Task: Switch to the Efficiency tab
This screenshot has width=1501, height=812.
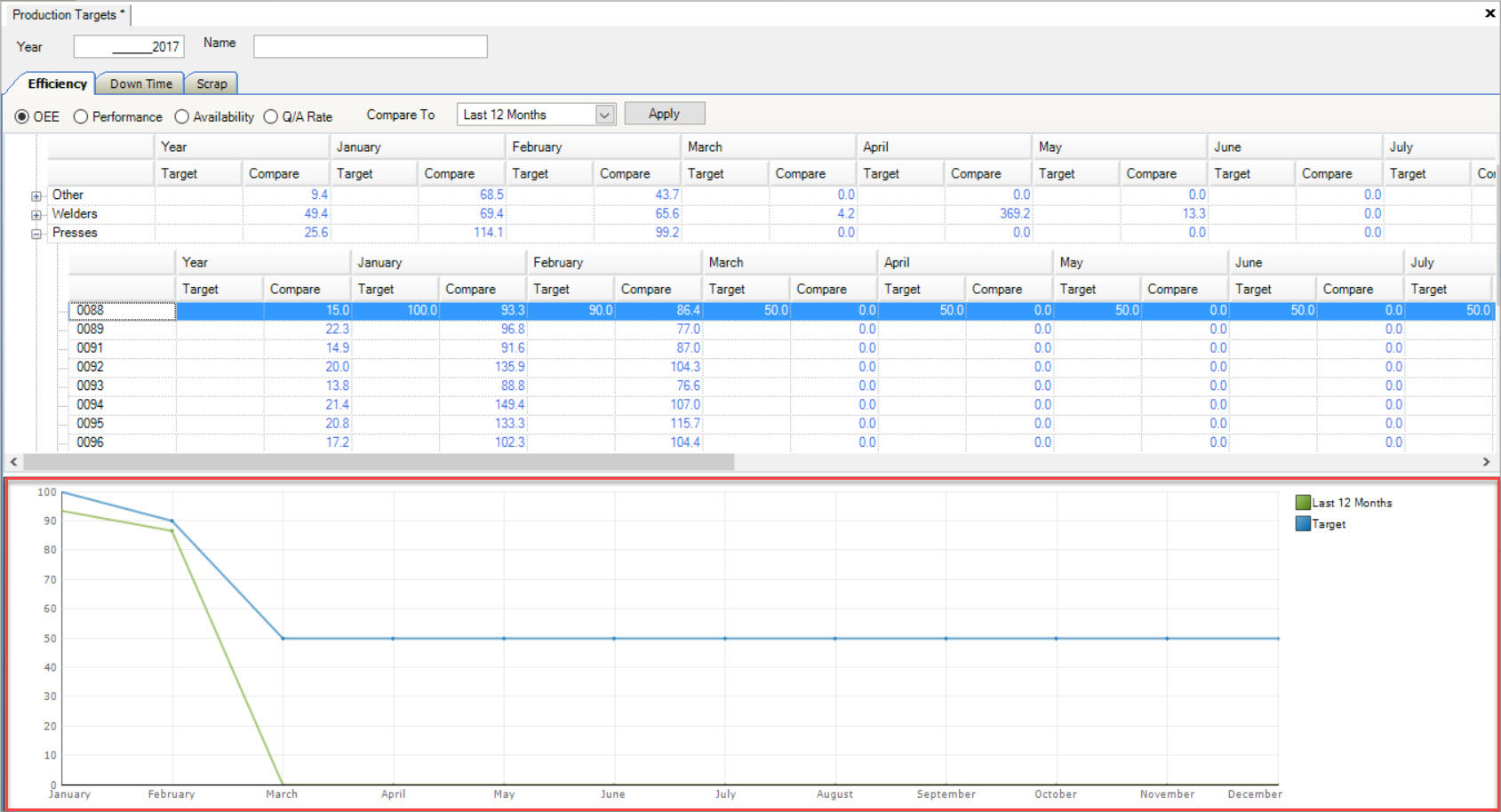Action: (x=57, y=84)
